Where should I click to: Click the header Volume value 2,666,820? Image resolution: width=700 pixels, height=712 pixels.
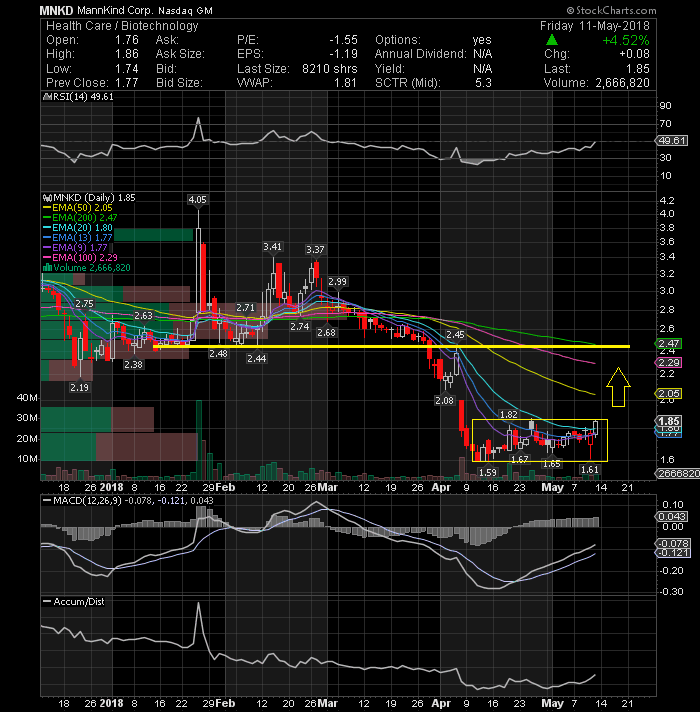[622, 83]
